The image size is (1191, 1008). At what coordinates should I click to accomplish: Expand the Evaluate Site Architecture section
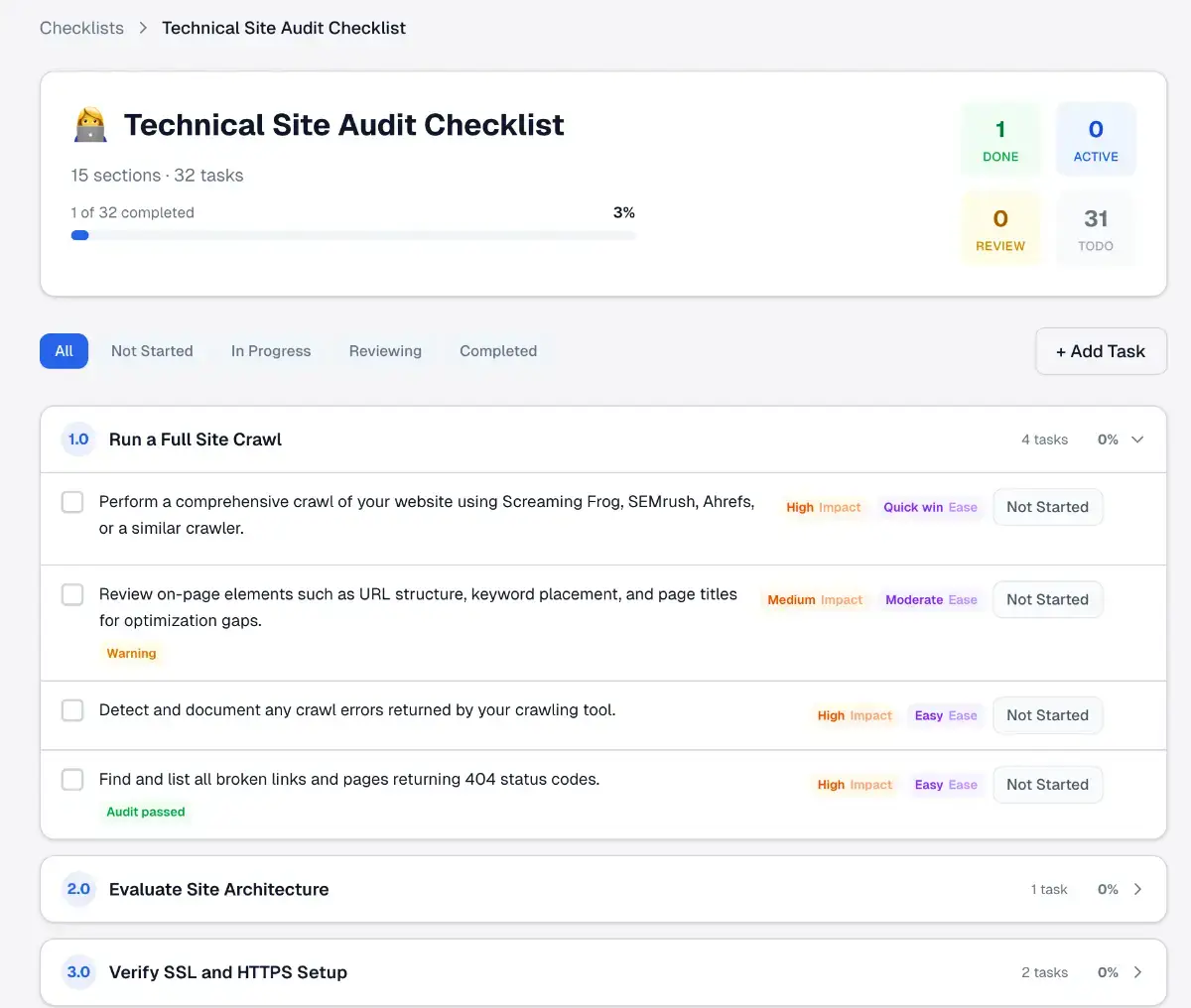1137,889
